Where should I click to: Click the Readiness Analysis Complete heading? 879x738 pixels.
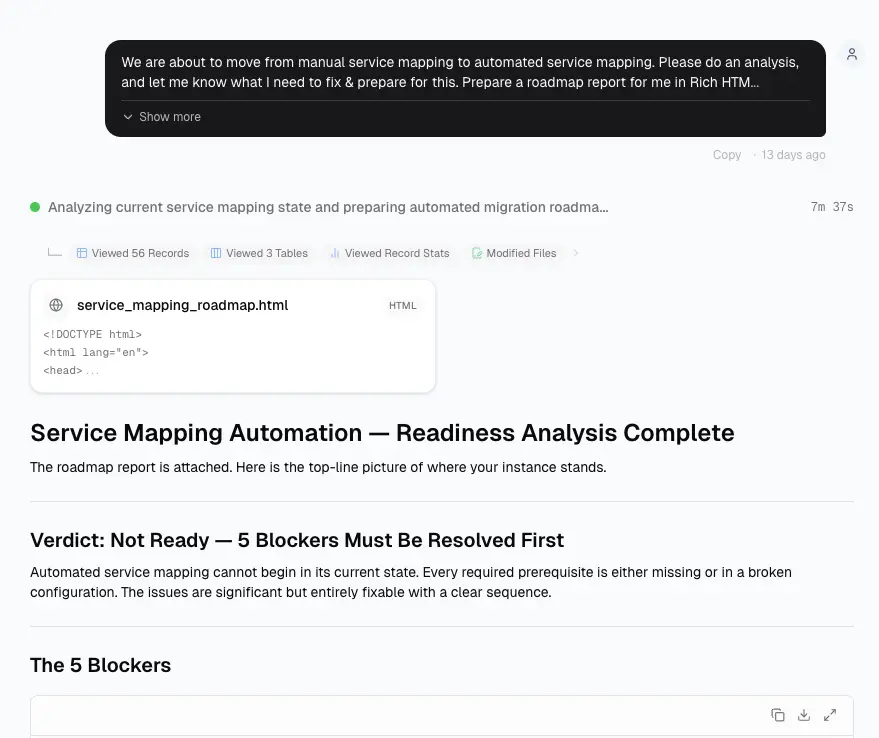tap(382, 433)
